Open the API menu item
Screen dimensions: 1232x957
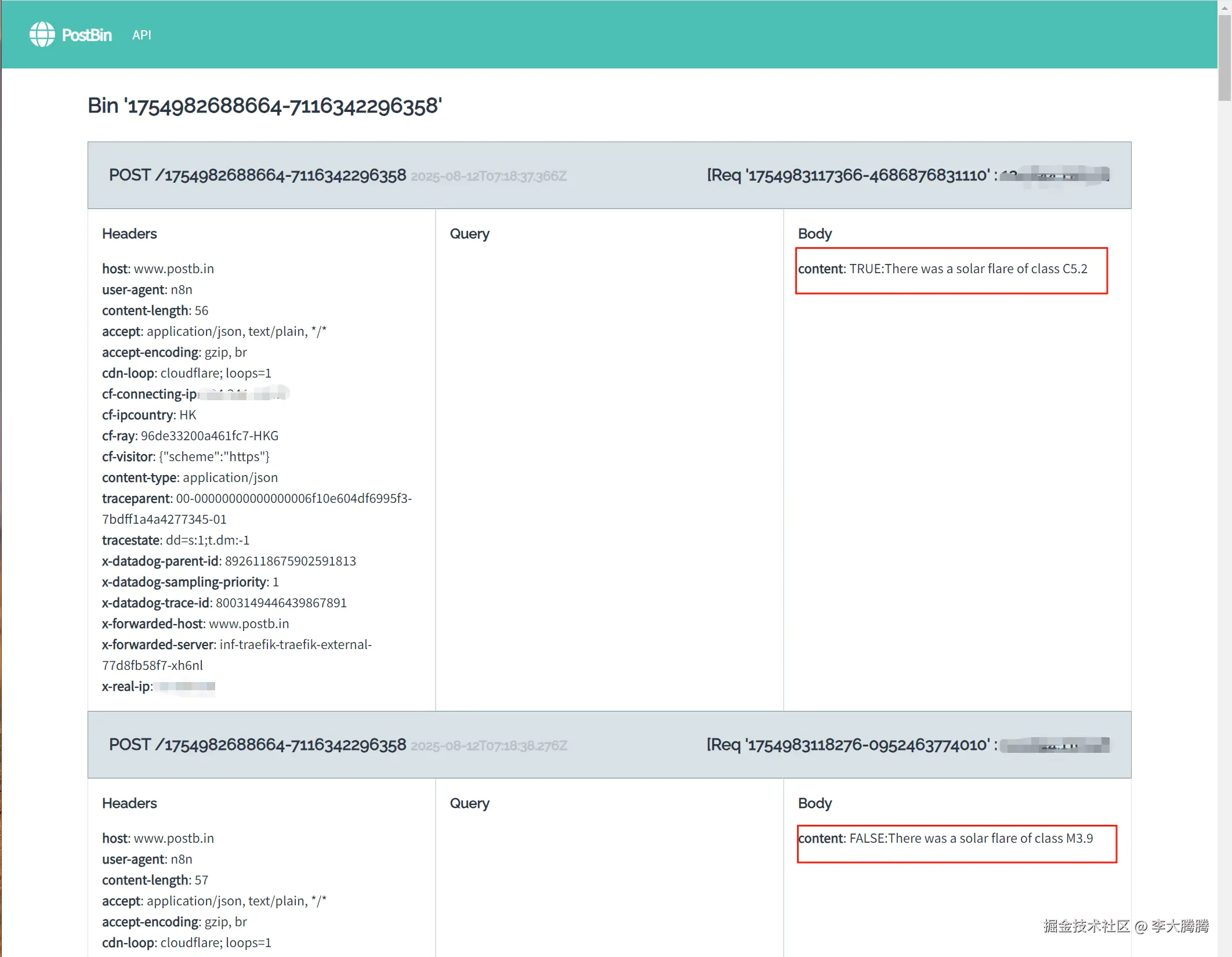tap(142, 35)
